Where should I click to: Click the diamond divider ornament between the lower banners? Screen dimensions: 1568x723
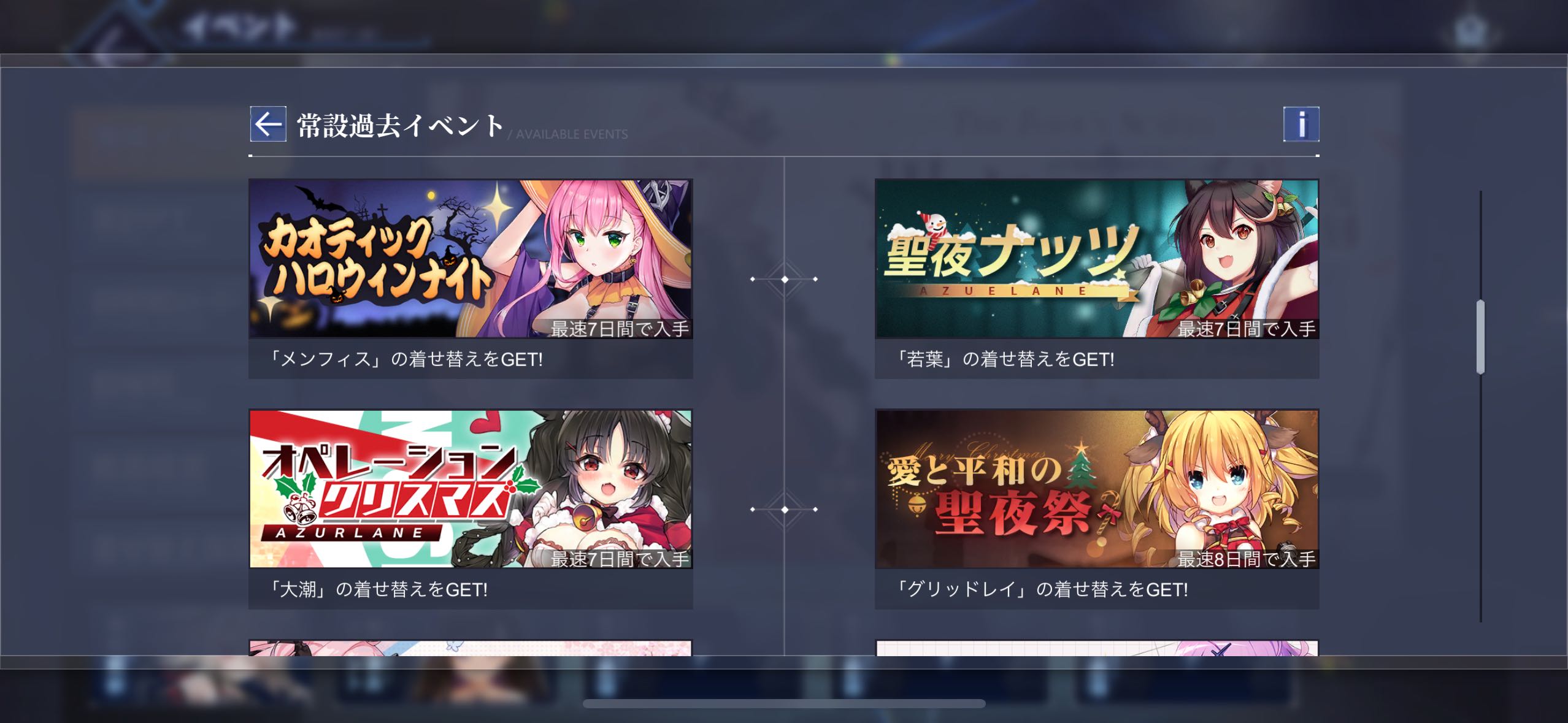(x=785, y=510)
